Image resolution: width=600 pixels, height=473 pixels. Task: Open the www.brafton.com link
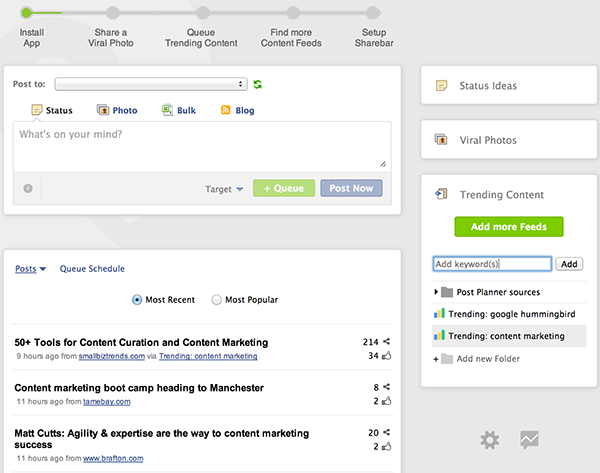(x=113, y=458)
